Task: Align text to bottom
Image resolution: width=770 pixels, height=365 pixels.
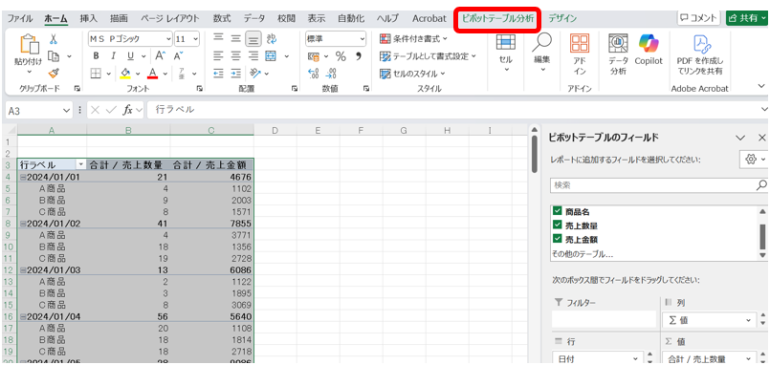Action: [x=253, y=38]
